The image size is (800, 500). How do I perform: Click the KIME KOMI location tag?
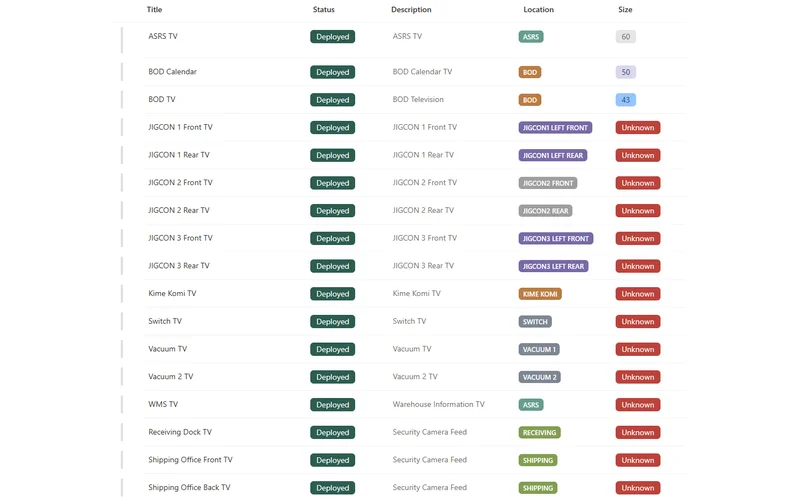(x=540, y=294)
